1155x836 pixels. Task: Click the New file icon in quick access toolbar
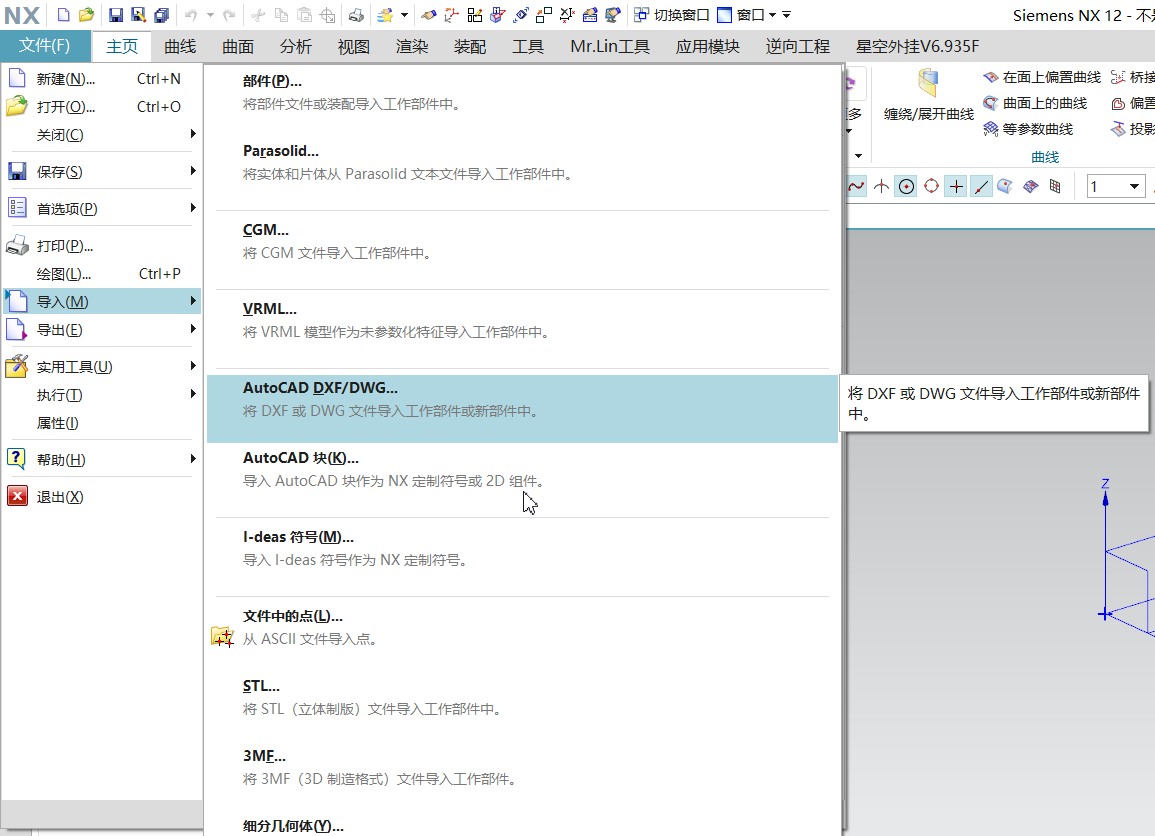click(64, 15)
